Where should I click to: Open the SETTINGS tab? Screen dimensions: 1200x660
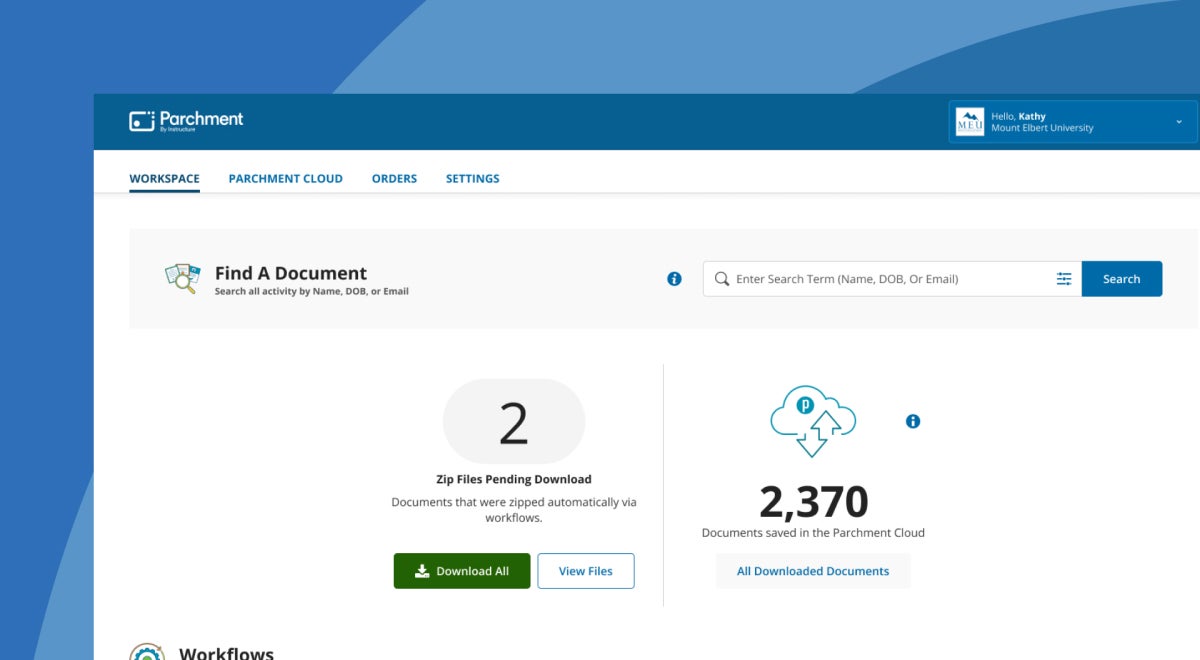(472, 179)
